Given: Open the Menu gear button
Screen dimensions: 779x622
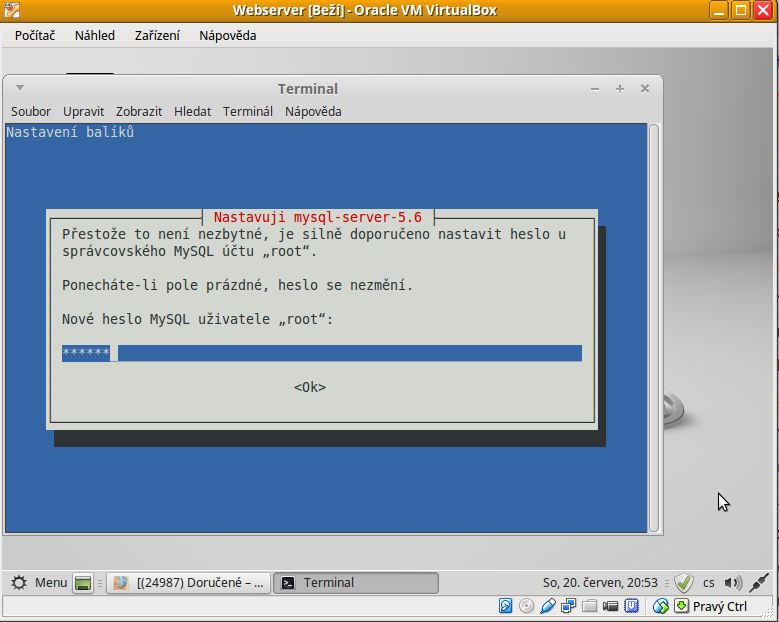Looking at the screenshot, I should [39, 582].
